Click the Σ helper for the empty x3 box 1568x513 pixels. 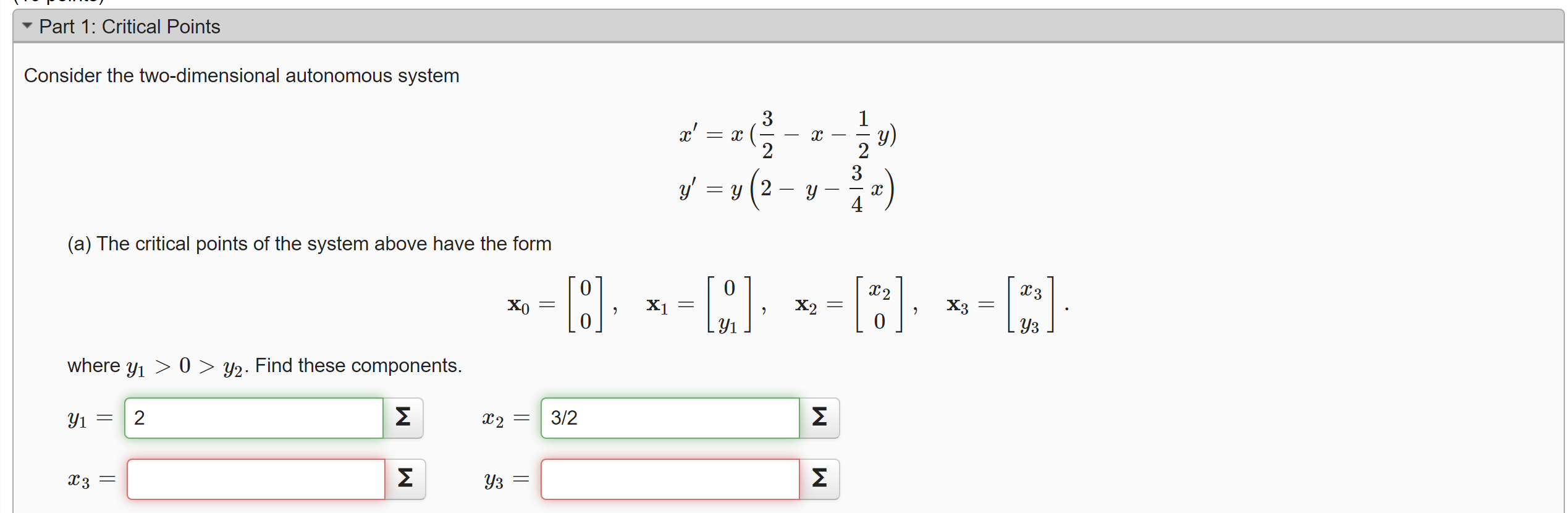point(405,478)
